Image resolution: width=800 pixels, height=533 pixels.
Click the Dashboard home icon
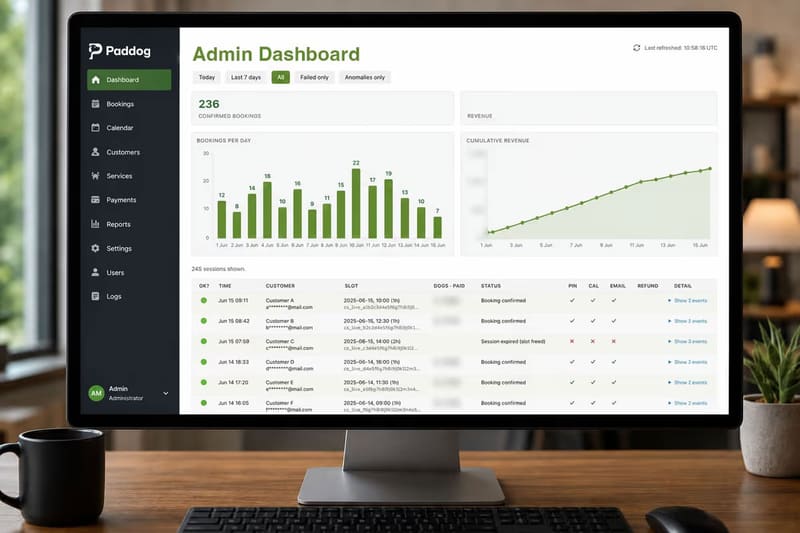click(x=95, y=80)
